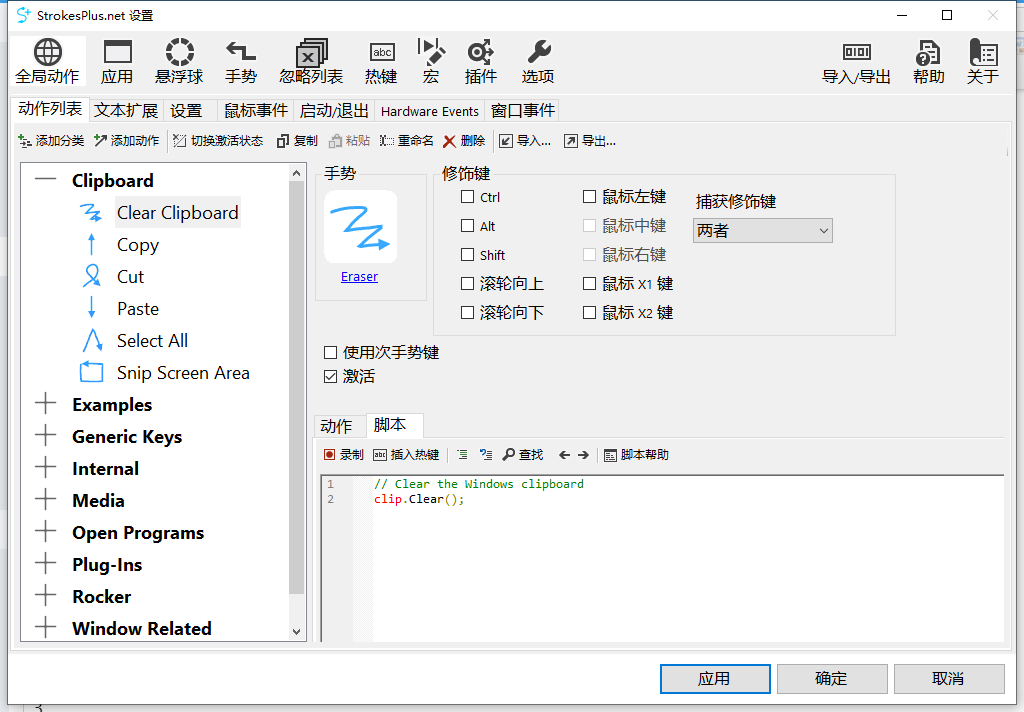Viewport: 1024px width, 712px height.
Task: Check the 滚轮向下 scroll down checkbox
Action: [467, 312]
